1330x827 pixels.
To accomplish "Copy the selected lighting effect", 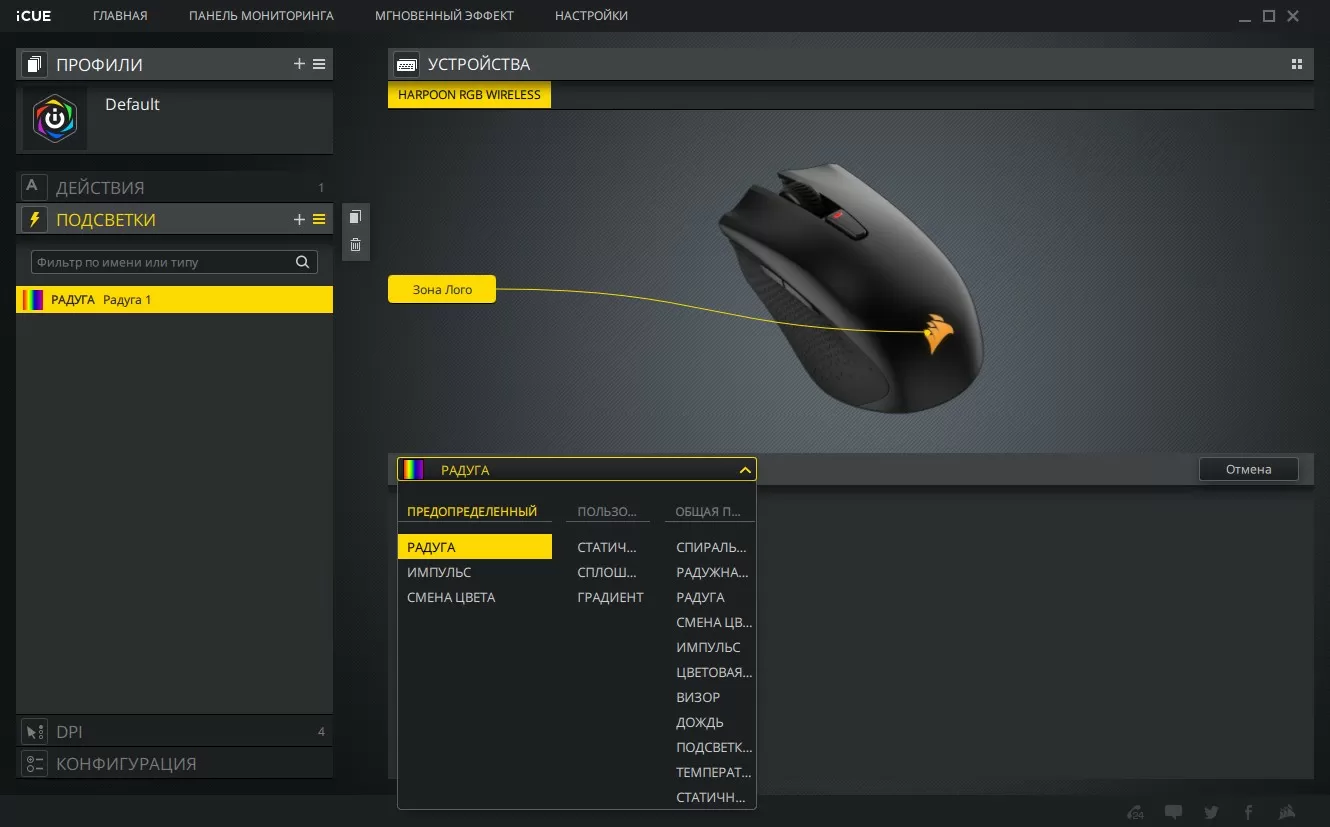I will point(355,217).
